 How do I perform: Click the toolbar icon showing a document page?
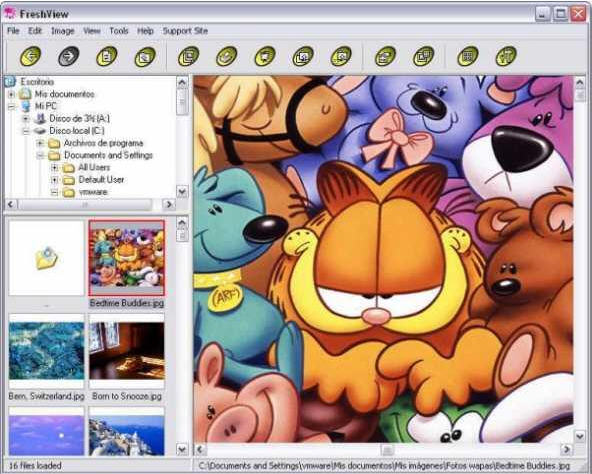tap(107, 56)
